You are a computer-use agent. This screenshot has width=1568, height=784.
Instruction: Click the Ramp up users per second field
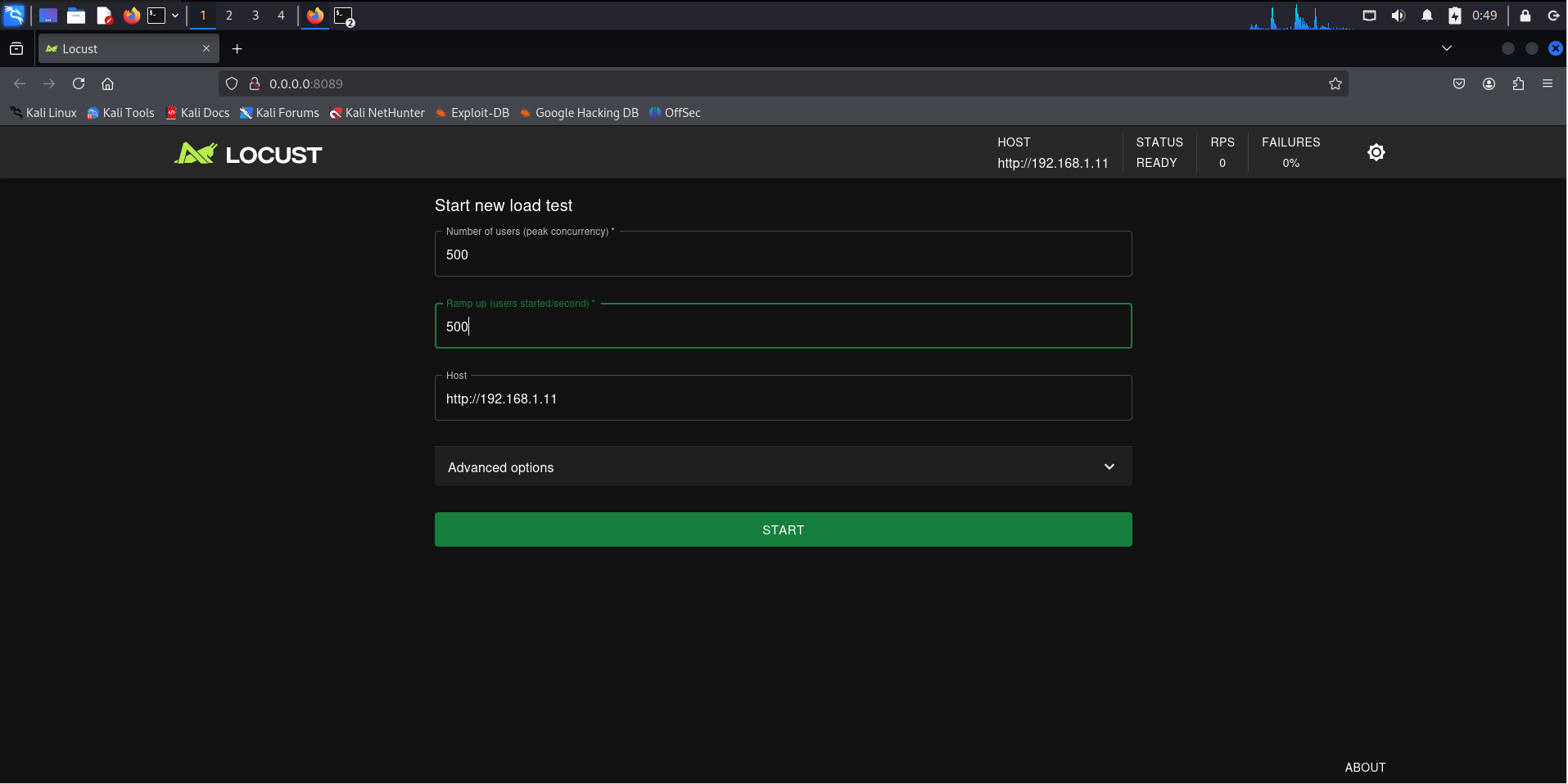point(784,326)
